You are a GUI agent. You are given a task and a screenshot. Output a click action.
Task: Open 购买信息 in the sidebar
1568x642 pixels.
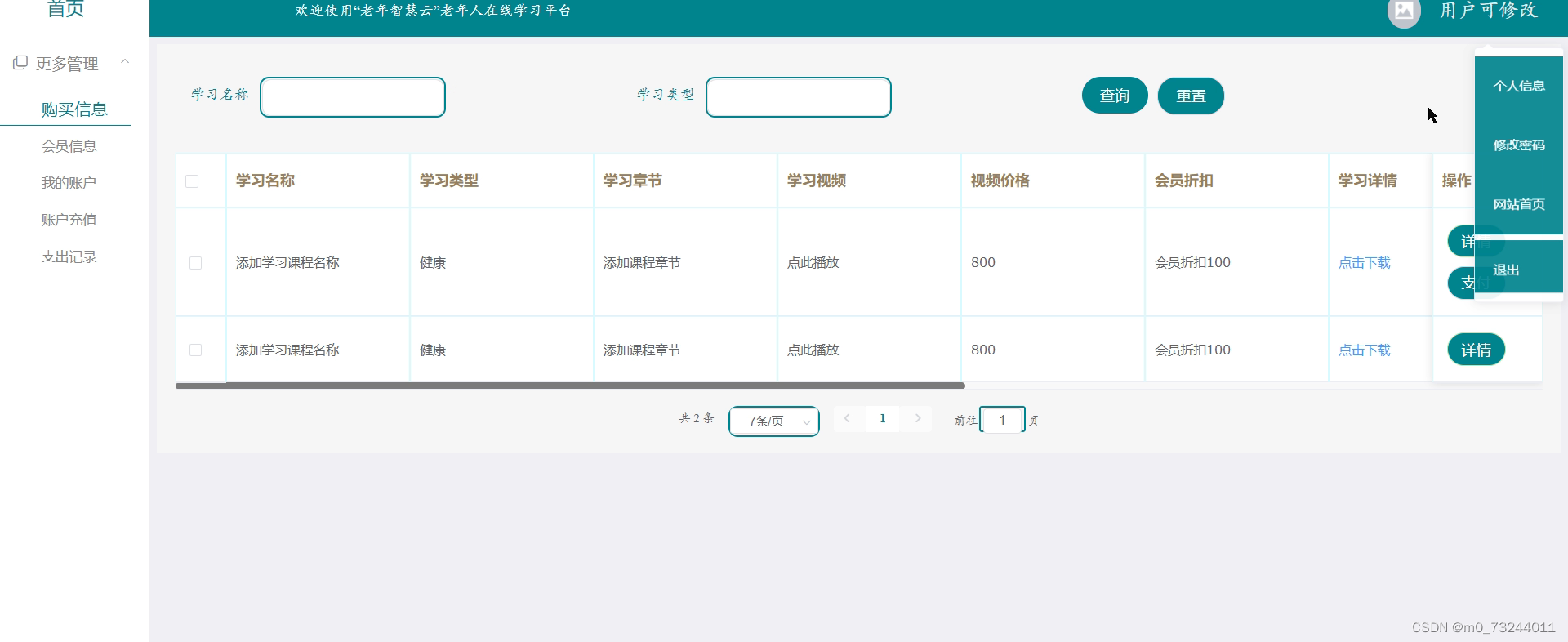click(74, 109)
